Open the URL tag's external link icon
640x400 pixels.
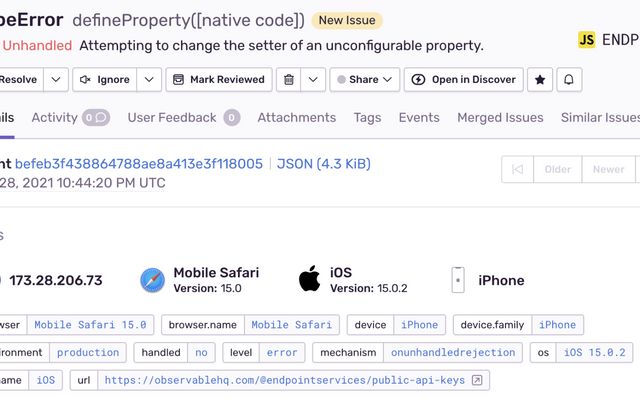(477, 380)
